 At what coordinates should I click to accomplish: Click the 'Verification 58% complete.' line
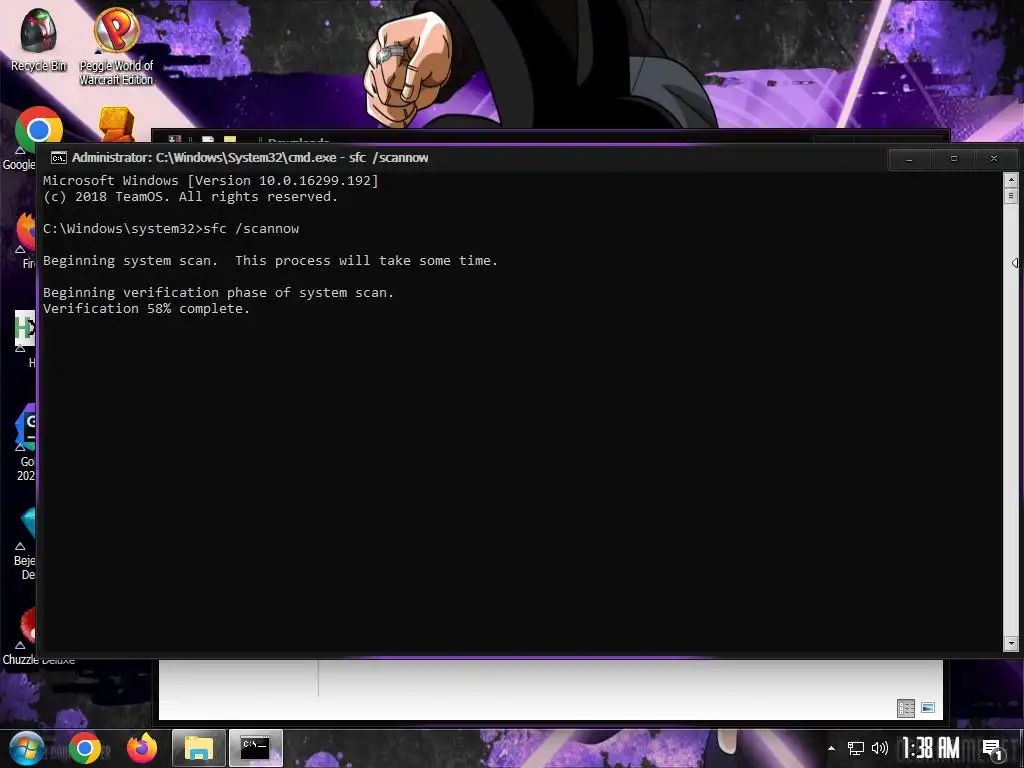[x=146, y=309]
